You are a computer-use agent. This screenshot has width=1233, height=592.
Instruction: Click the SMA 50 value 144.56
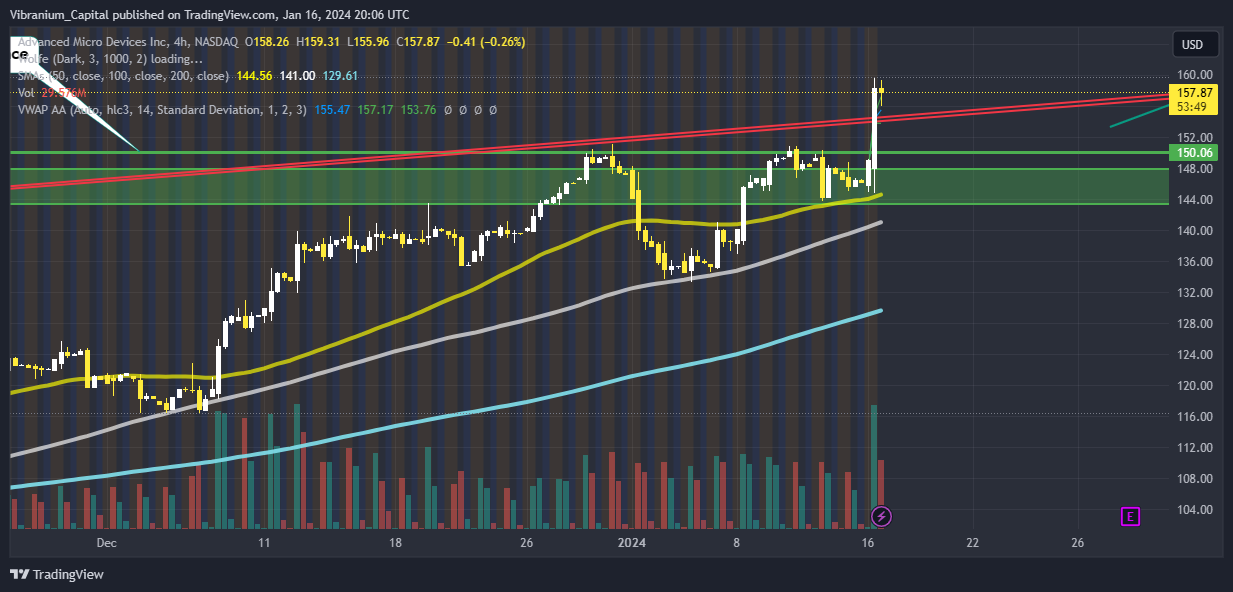pos(256,76)
